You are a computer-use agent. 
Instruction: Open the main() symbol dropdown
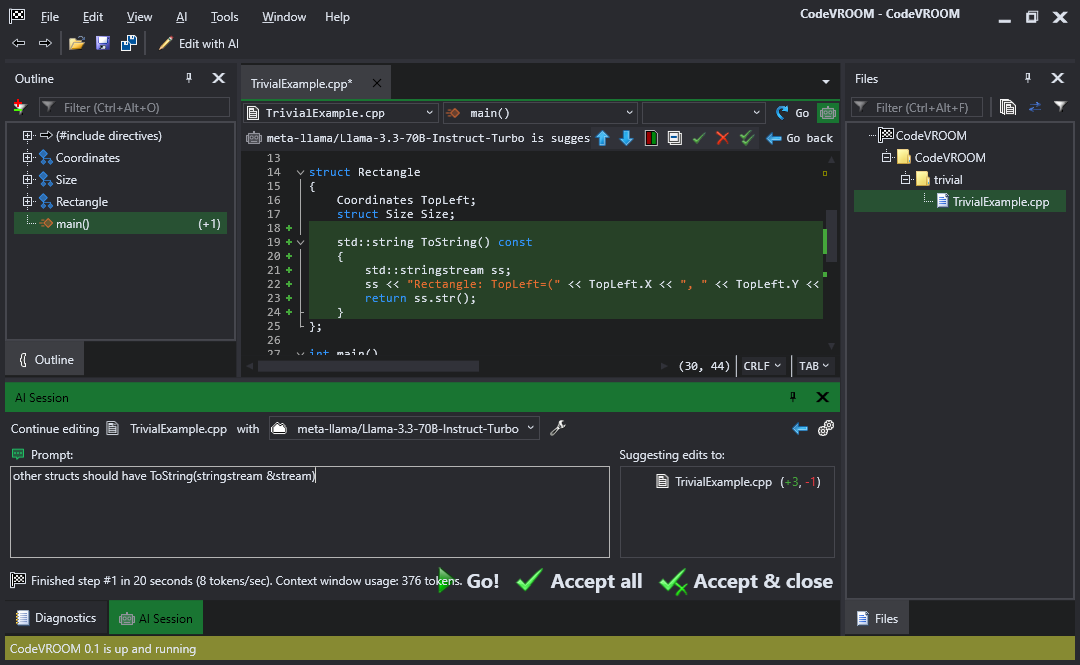[540, 112]
